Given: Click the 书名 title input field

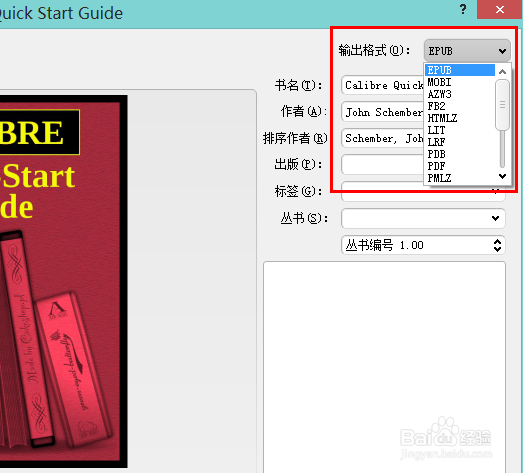Looking at the screenshot, I should coord(383,85).
